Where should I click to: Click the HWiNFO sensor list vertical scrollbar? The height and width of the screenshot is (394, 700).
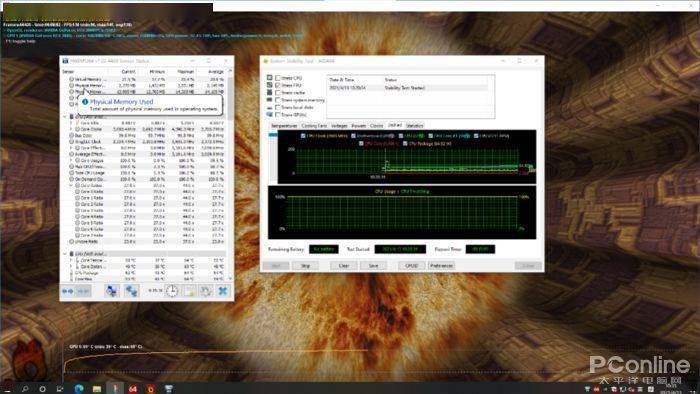tap(230, 174)
